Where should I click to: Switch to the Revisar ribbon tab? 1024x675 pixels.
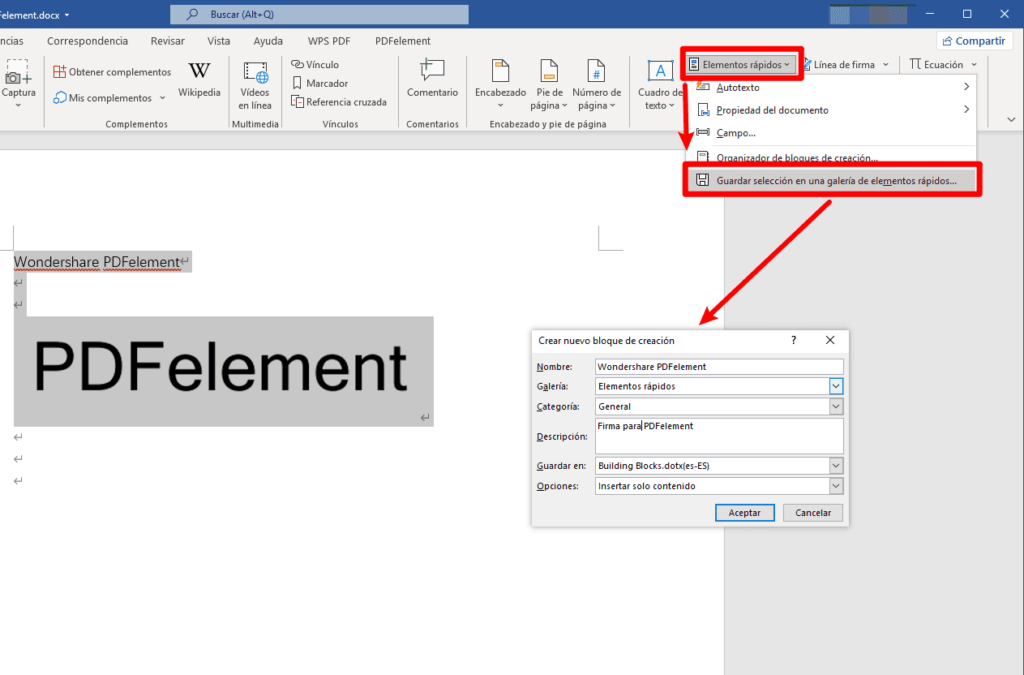pos(167,41)
